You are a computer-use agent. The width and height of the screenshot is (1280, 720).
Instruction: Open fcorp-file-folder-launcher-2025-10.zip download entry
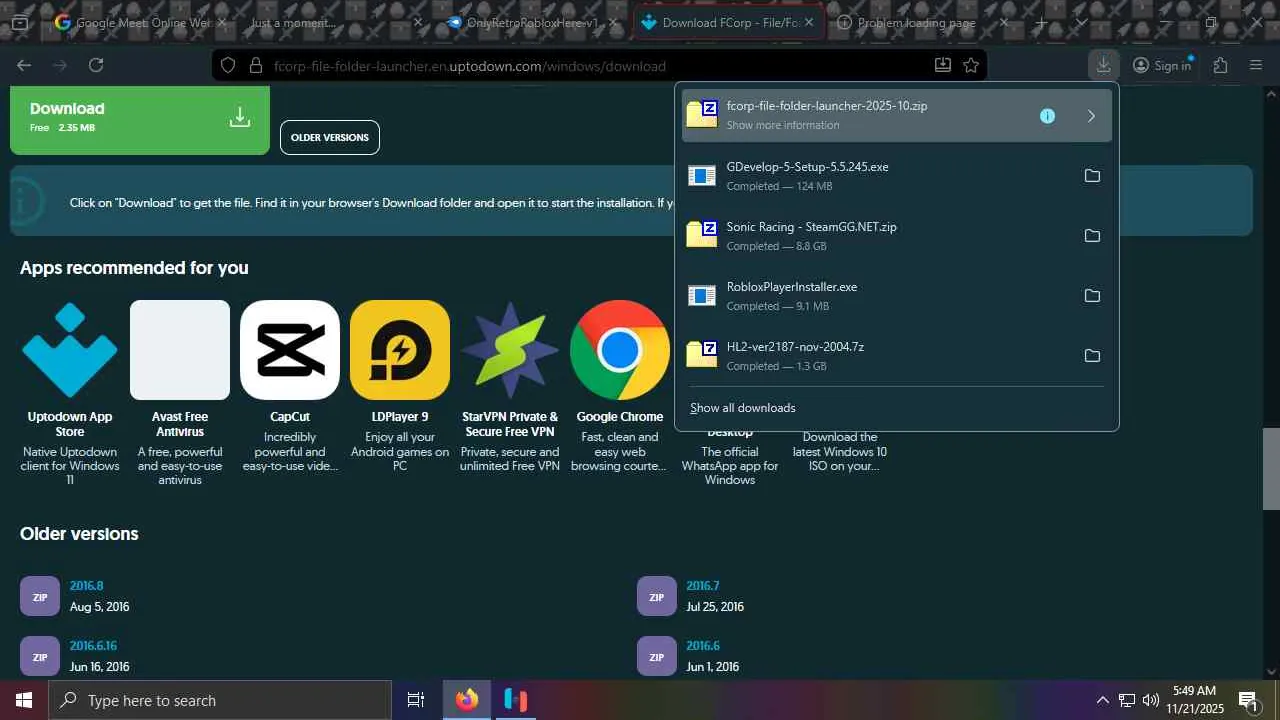(896, 115)
